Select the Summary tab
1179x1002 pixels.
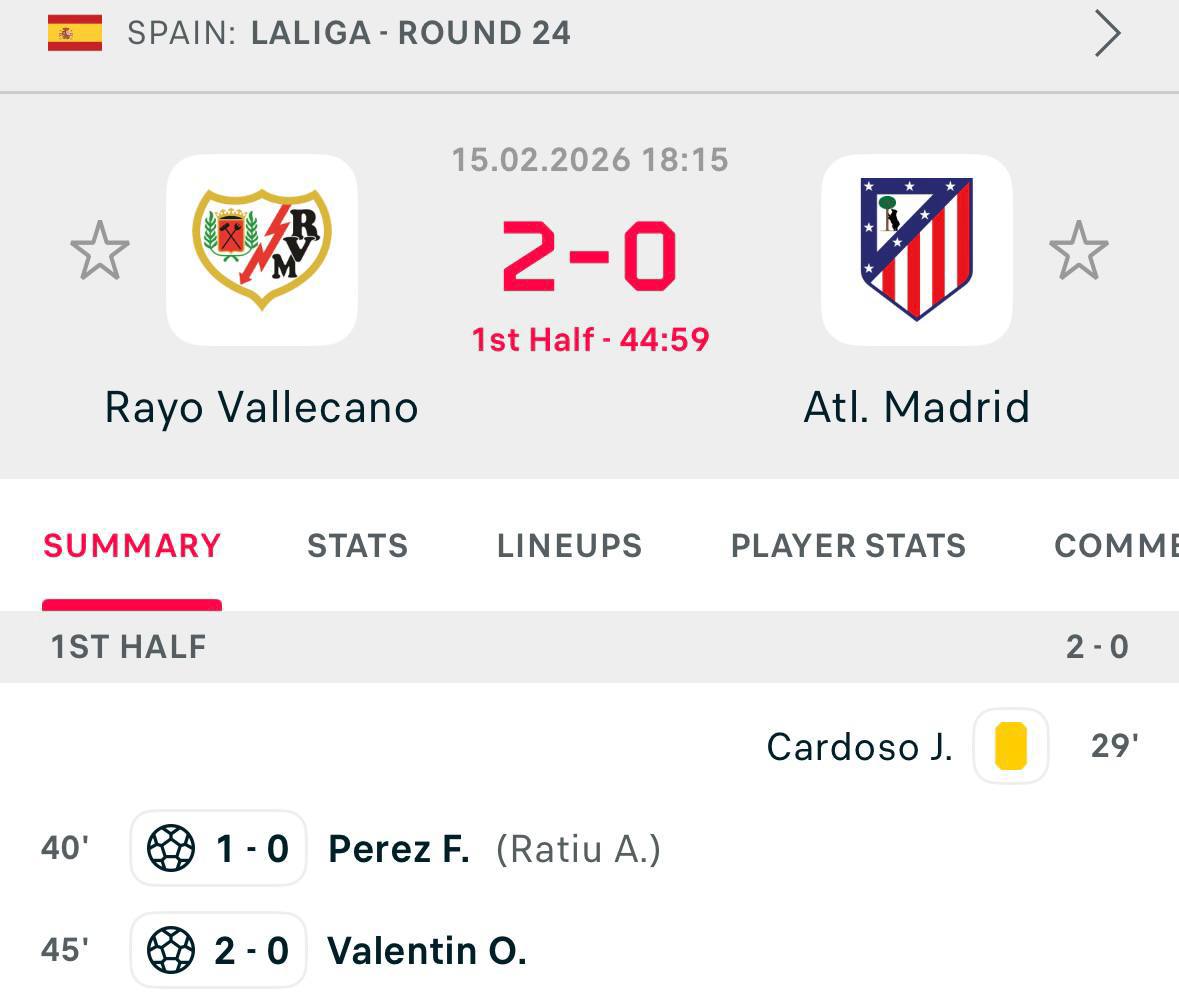pyautogui.click(x=132, y=546)
